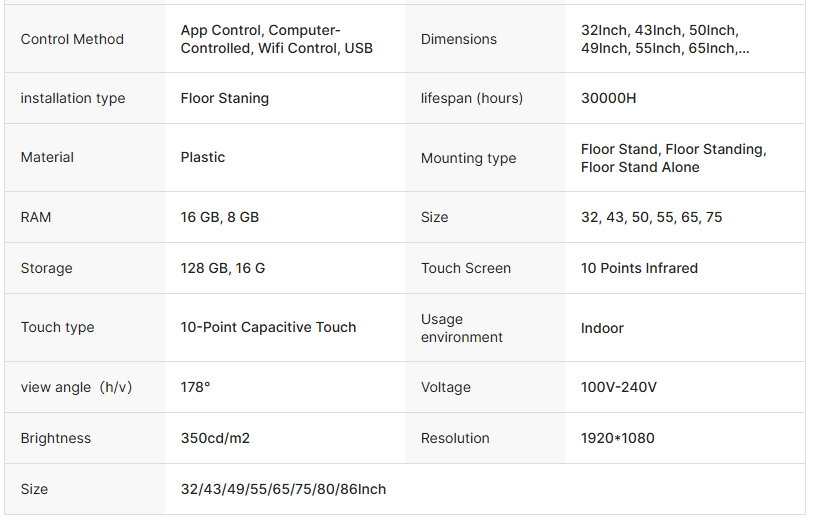Click the "Mounting type" label

468,158
